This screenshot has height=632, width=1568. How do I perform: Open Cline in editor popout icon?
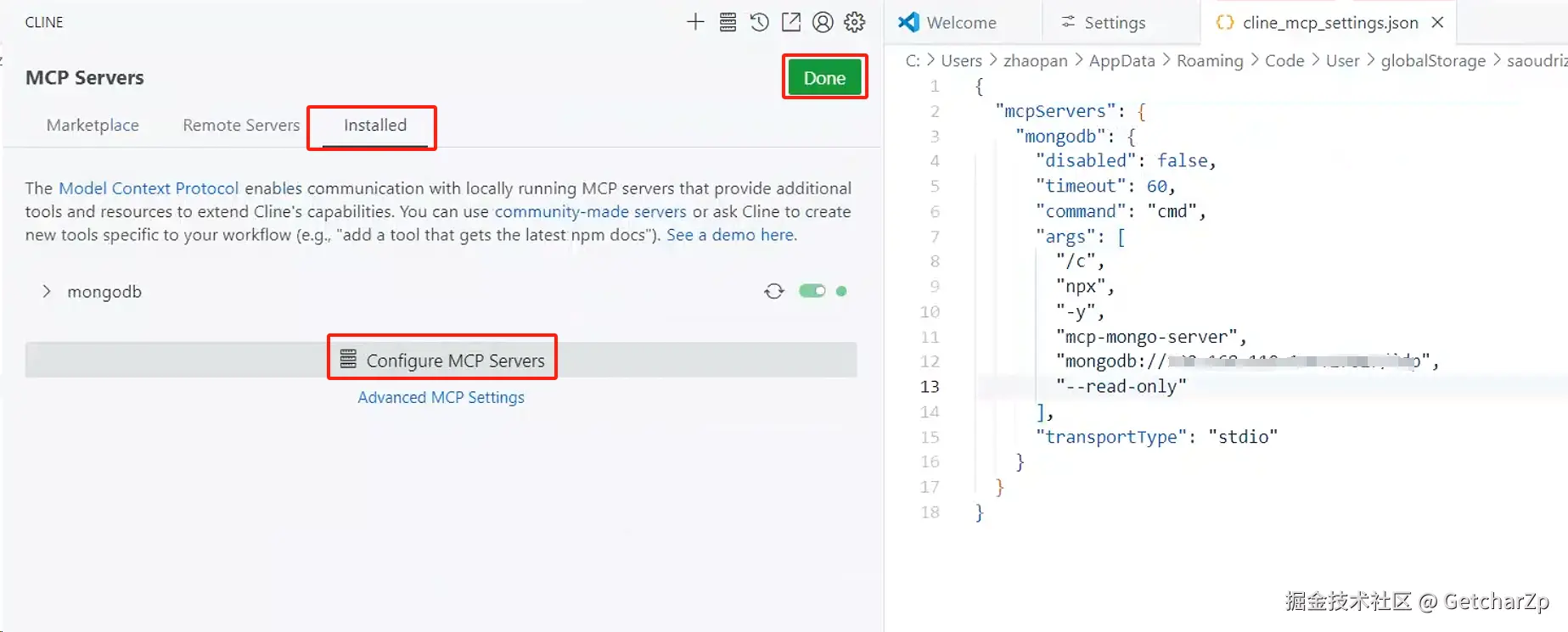pos(791,22)
